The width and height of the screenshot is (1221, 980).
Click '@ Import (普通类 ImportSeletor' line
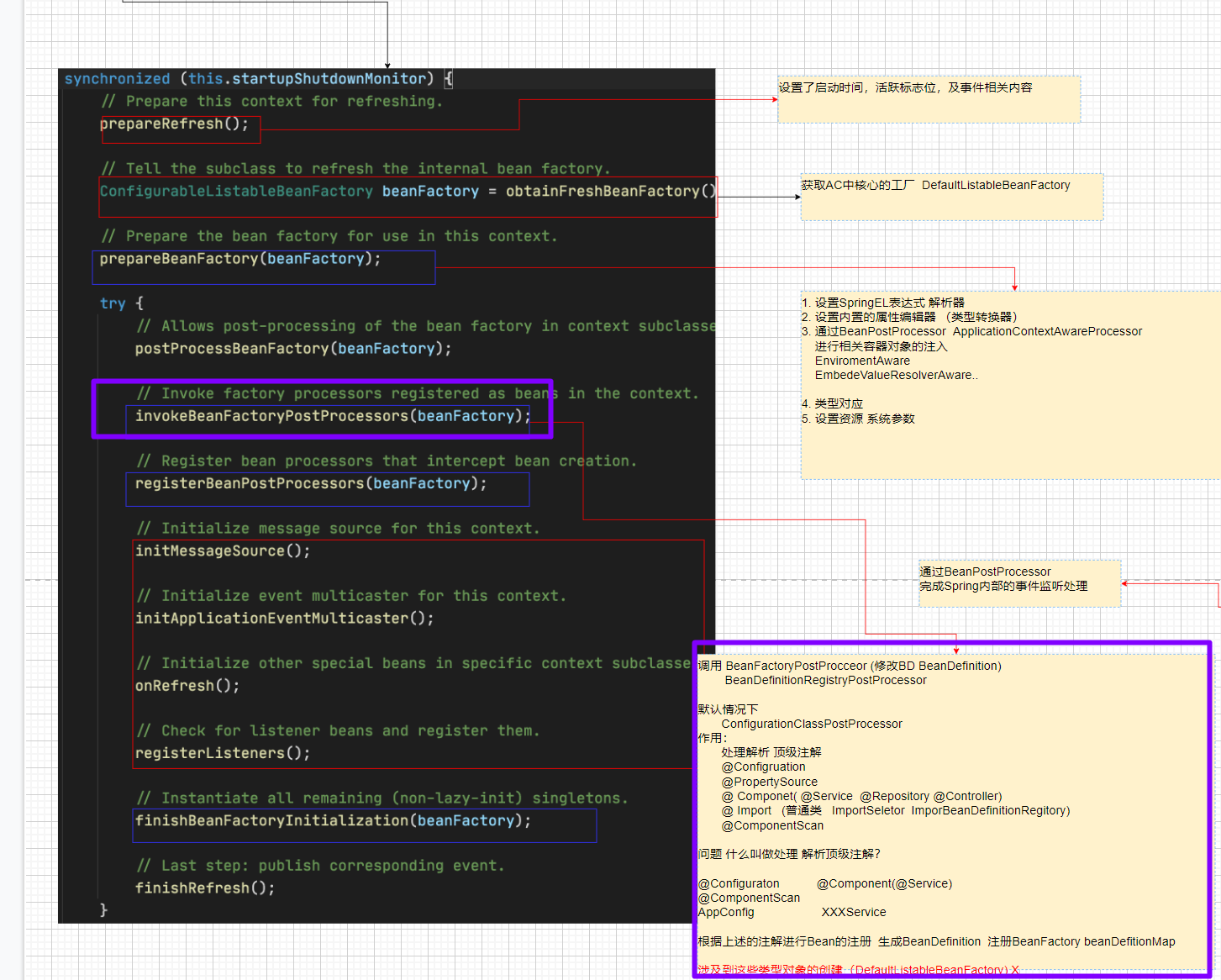tap(813, 810)
